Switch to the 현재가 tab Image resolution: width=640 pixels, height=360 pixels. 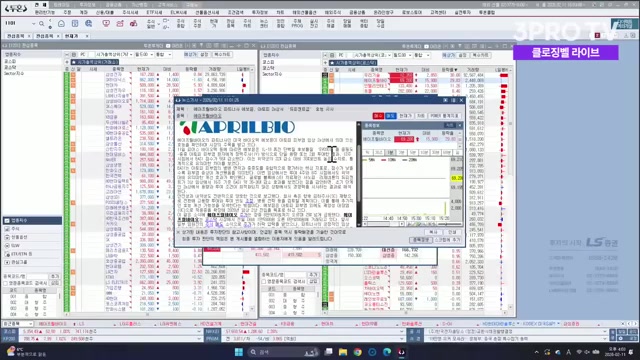point(72,36)
